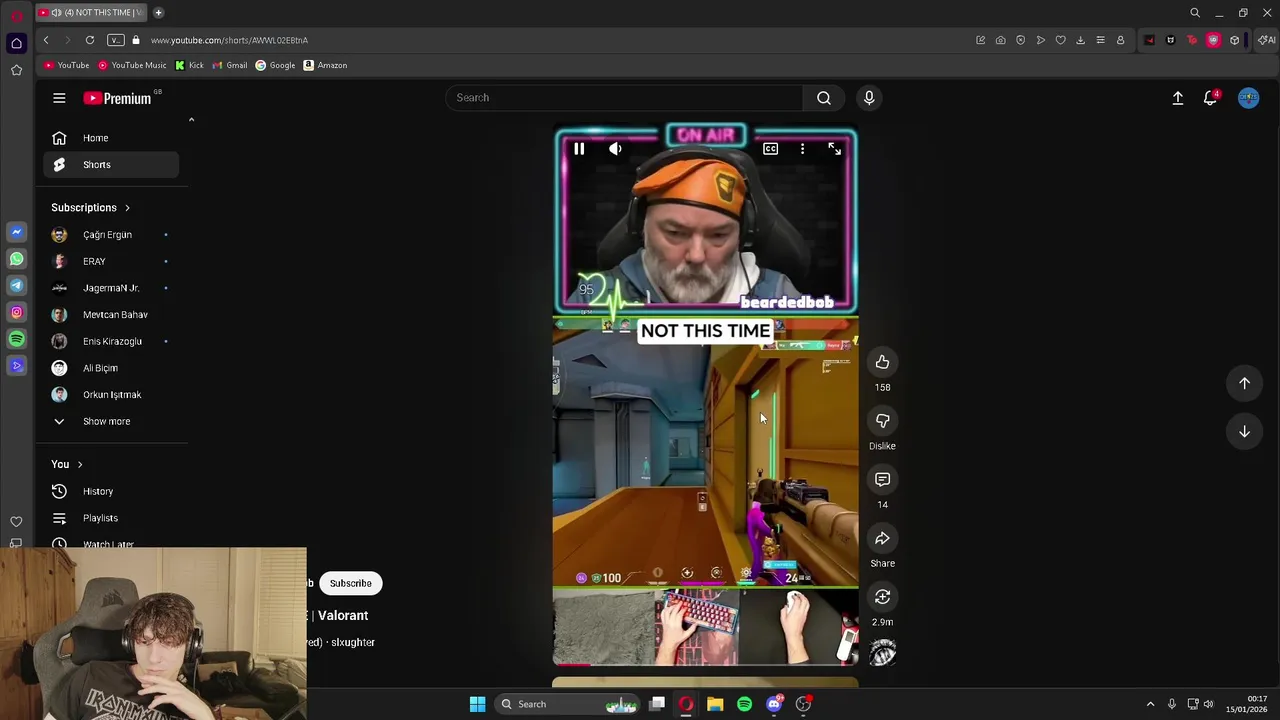
Task: Open Instagram in Opera sidebar
Action: pos(16,313)
